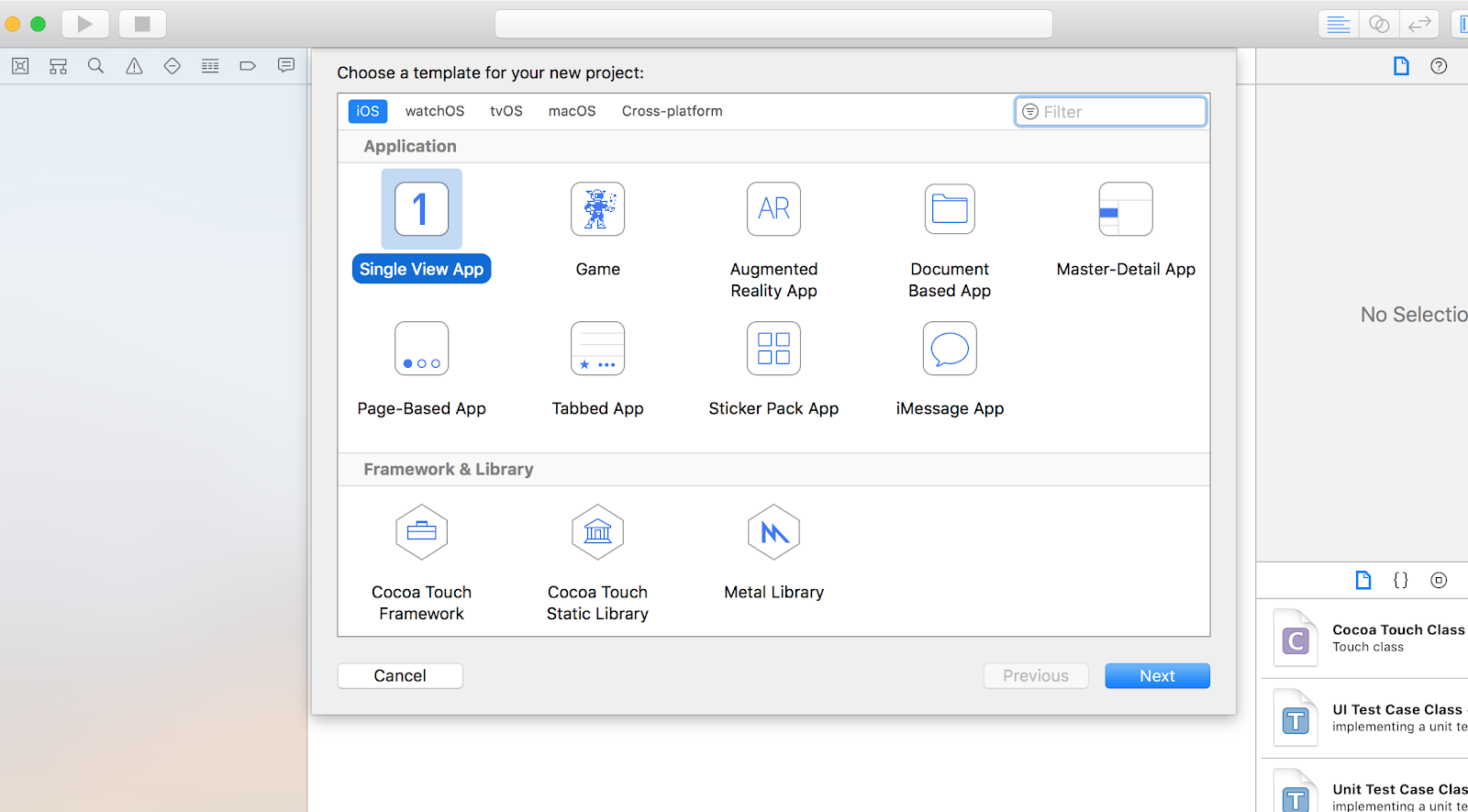Open the breakpoint navigator icon
Viewport: 1468px width, 812px height.
pos(248,66)
